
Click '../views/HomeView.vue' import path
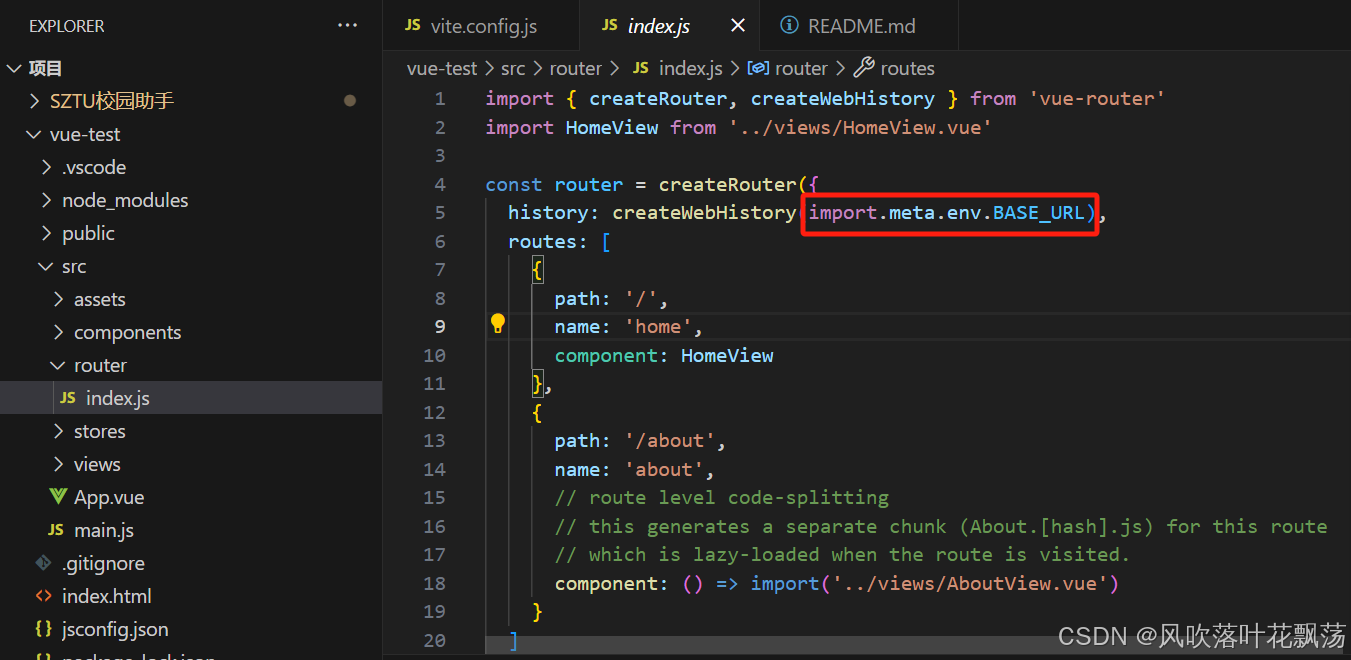click(x=860, y=127)
